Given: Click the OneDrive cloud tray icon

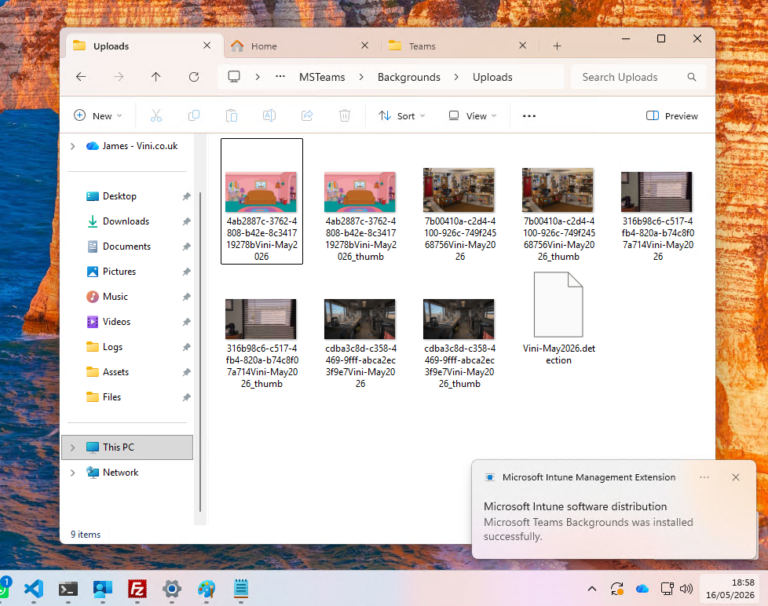Looking at the screenshot, I should 642,589.
